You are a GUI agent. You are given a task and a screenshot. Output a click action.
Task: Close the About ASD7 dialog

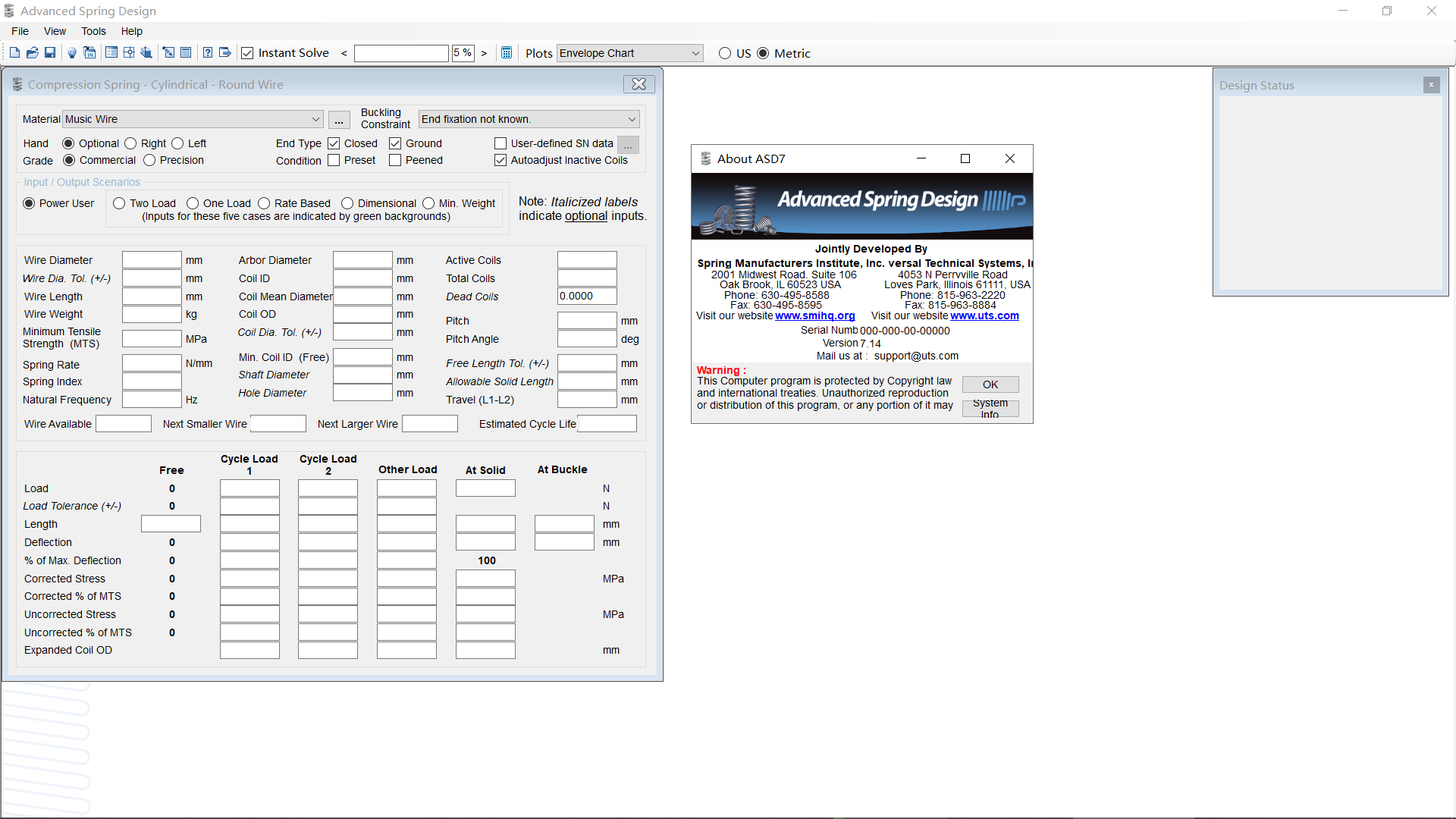pyautogui.click(x=1010, y=158)
